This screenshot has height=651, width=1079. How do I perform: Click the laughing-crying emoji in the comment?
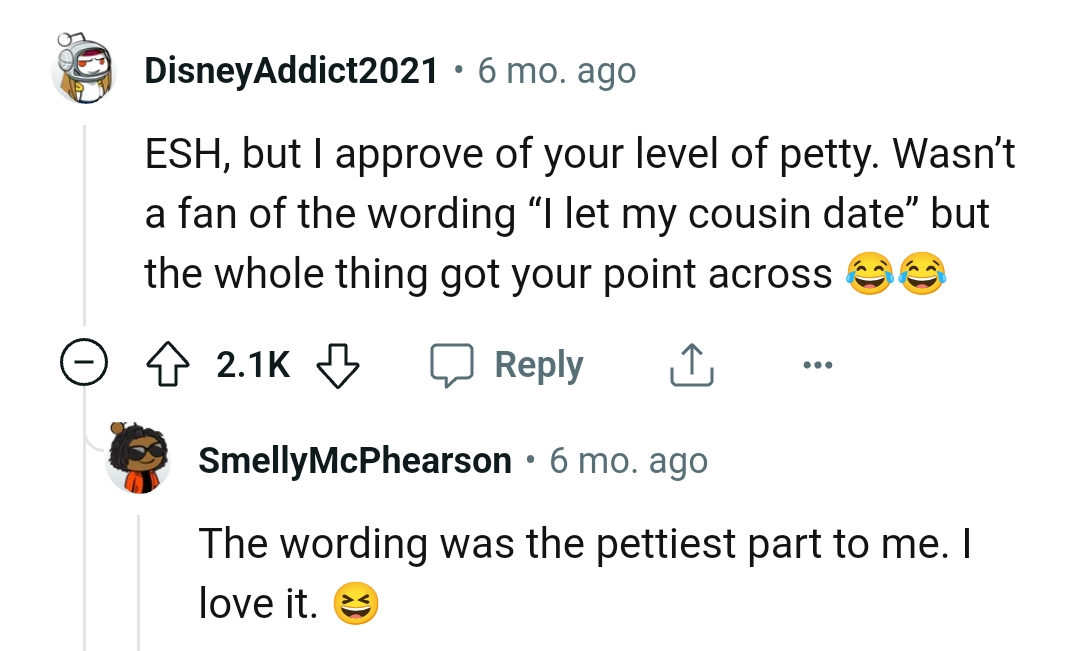(x=870, y=275)
